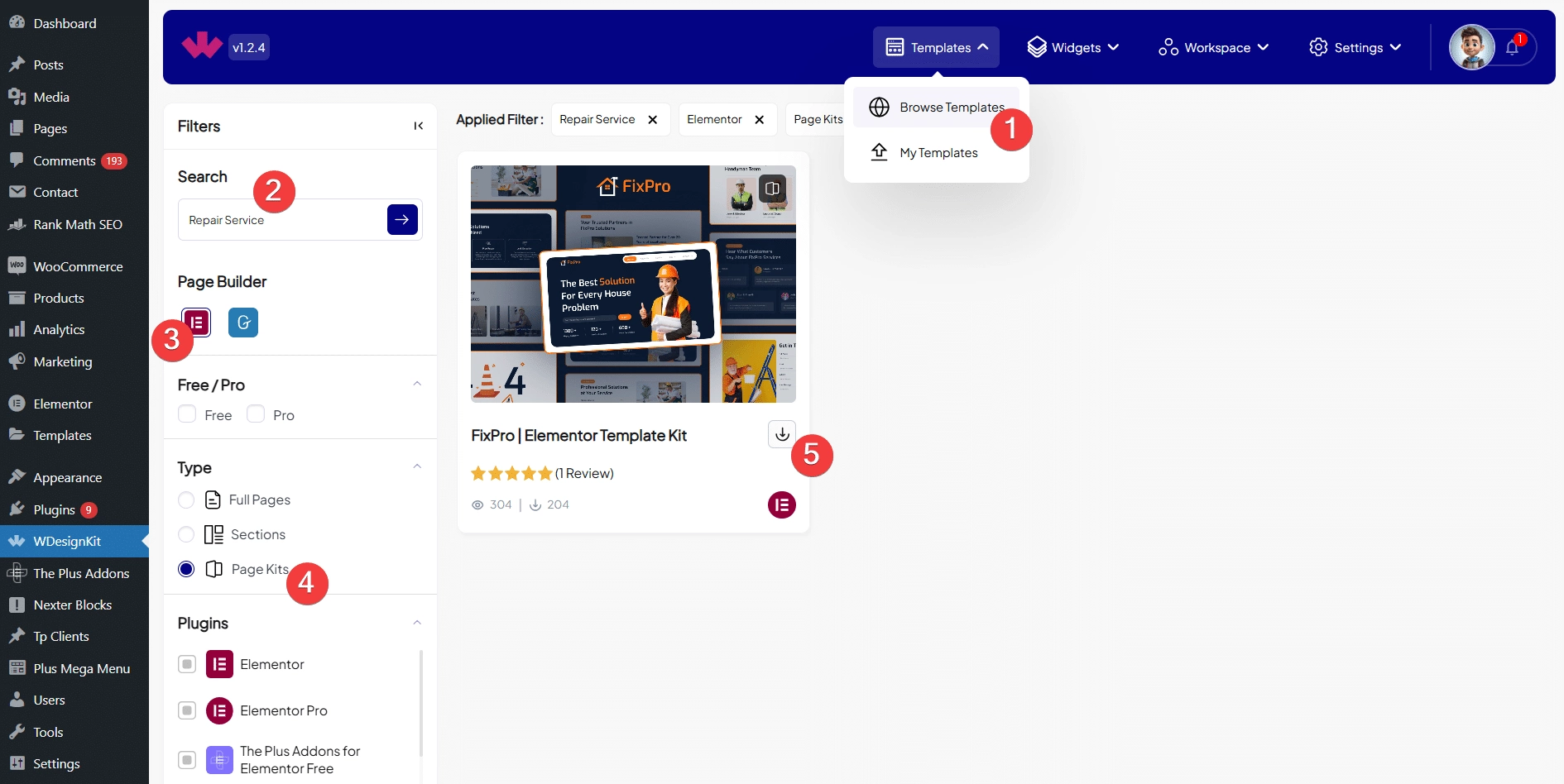Select the Full Pages radio button
This screenshot has height=784, width=1564.
[x=186, y=500]
